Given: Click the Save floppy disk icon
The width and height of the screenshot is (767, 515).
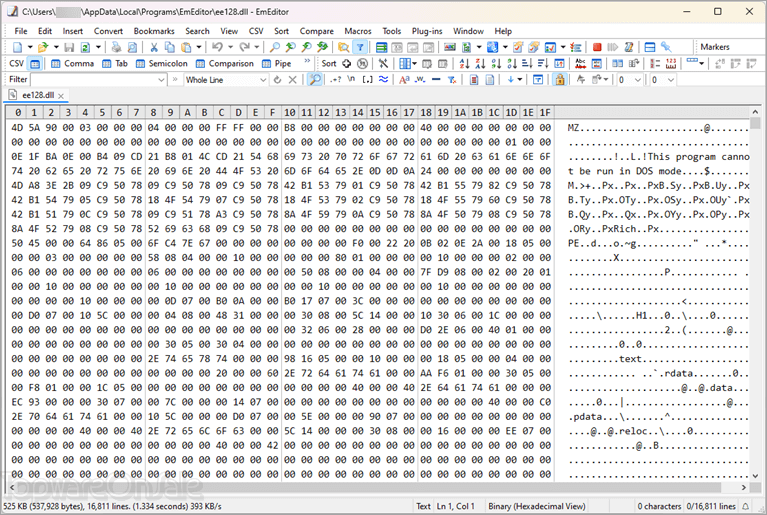Looking at the screenshot, I should coord(69,47).
